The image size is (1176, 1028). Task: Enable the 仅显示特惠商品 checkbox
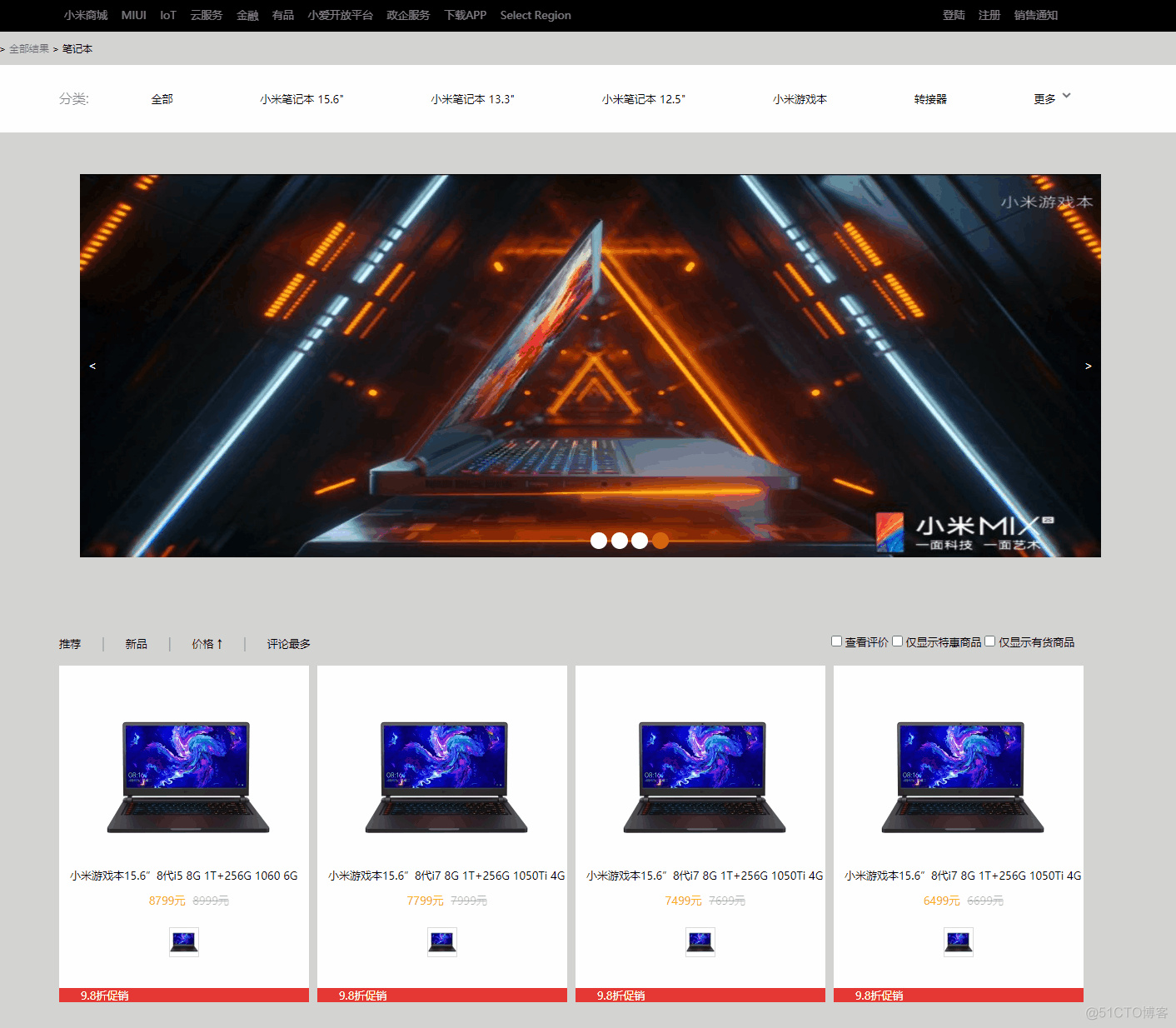click(897, 641)
